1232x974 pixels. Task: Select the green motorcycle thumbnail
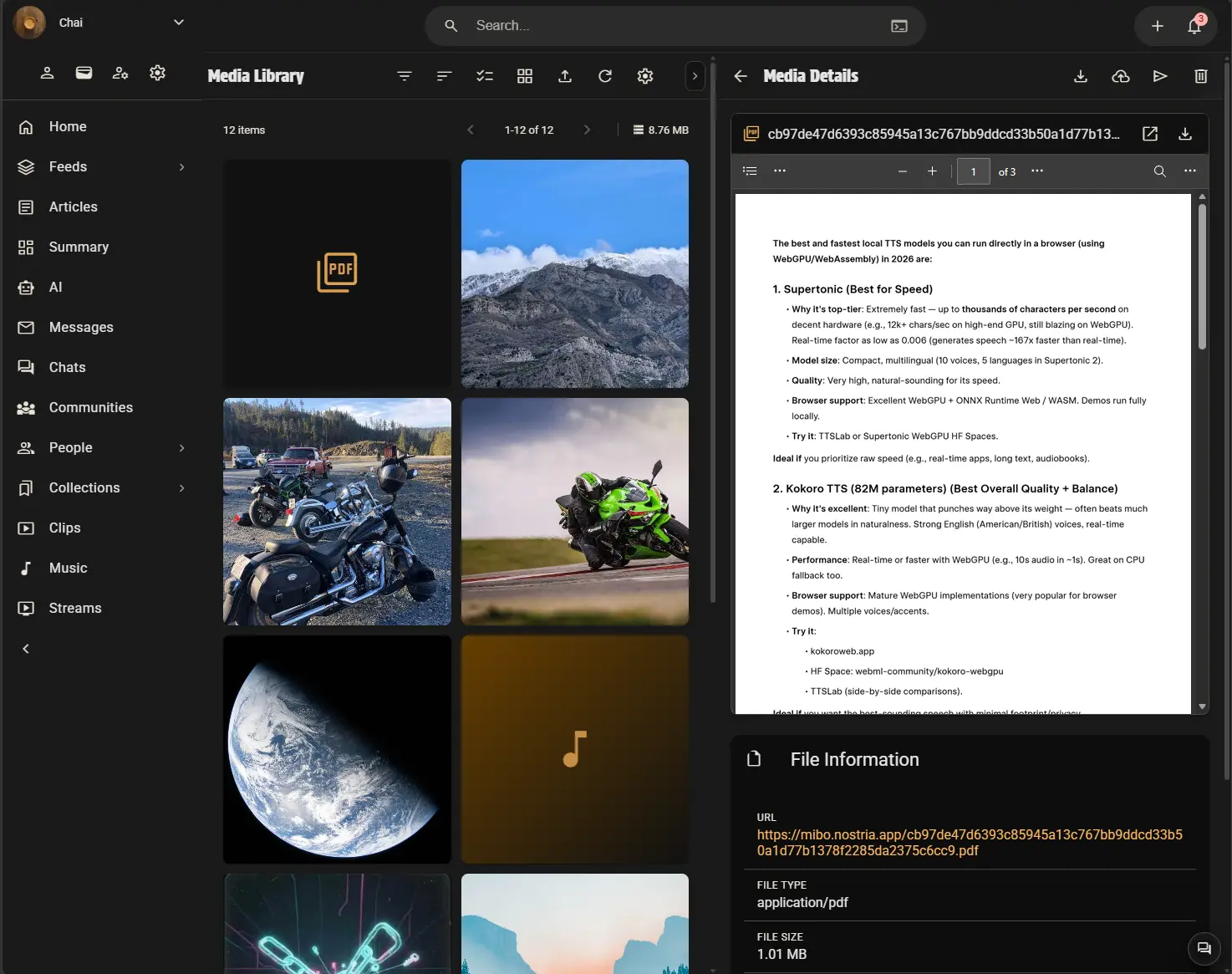coord(575,512)
